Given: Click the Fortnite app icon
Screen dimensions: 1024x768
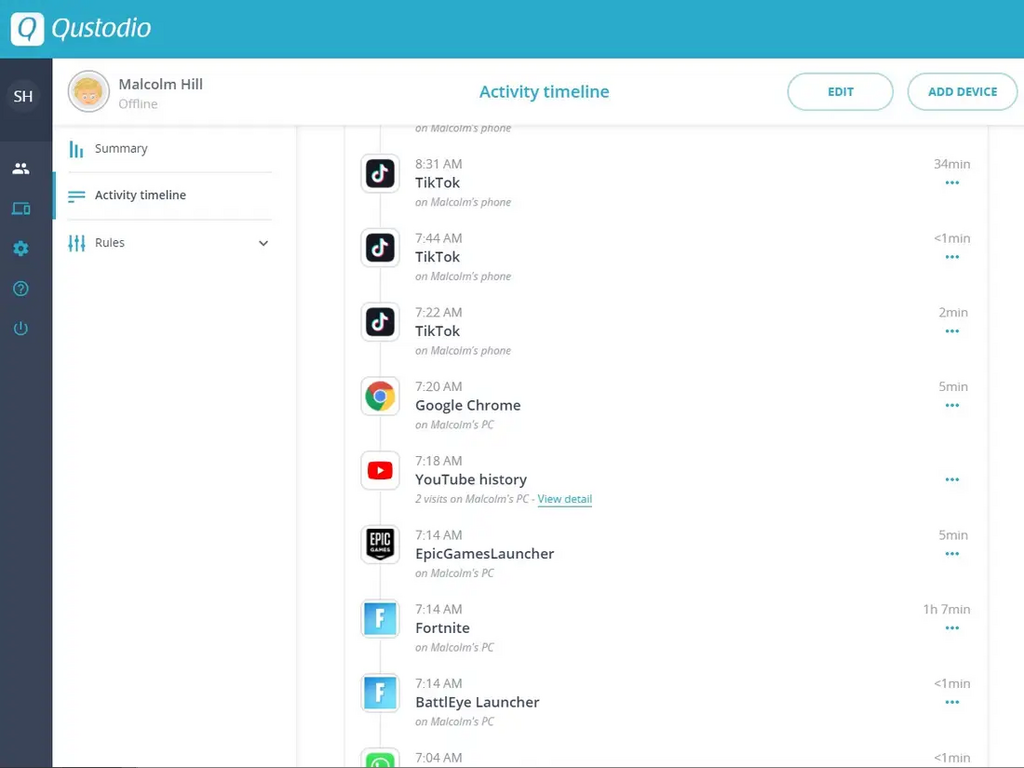Looking at the screenshot, I should click(x=380, y=618).
